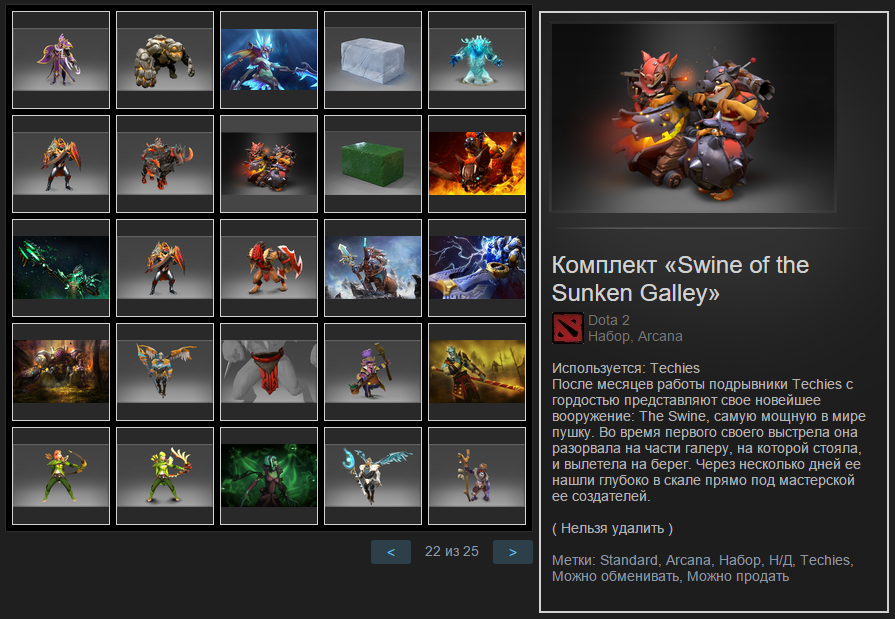Click the "Dota 2" game name text
The width and height of the screenshot is (895, 619).
pyautogui.click(x=609, y=320)
